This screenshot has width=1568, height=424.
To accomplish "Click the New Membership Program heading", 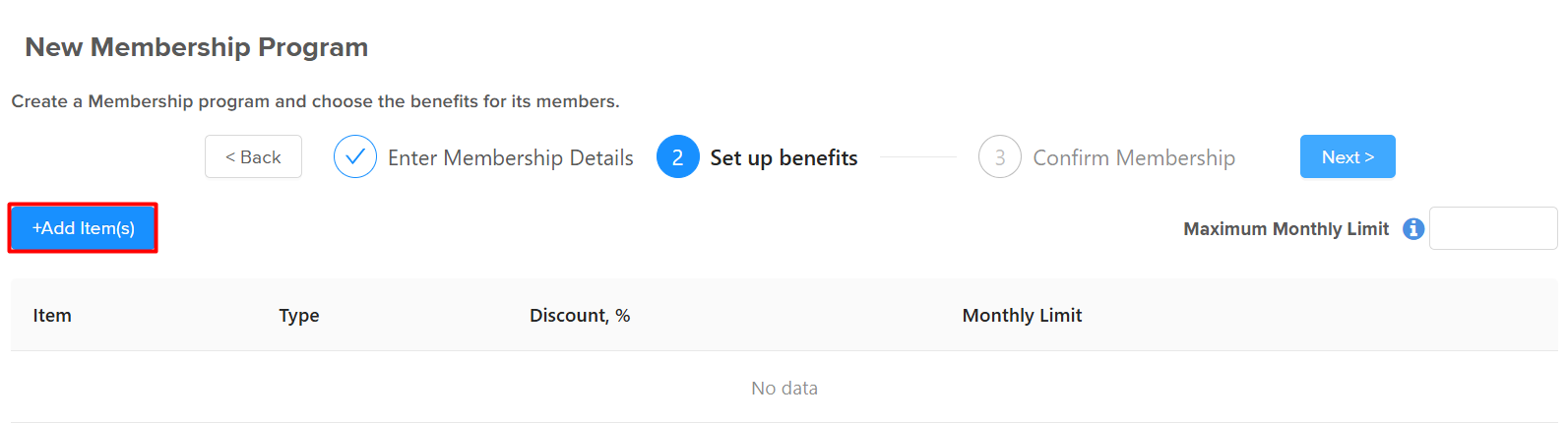I will pos(197,47).
